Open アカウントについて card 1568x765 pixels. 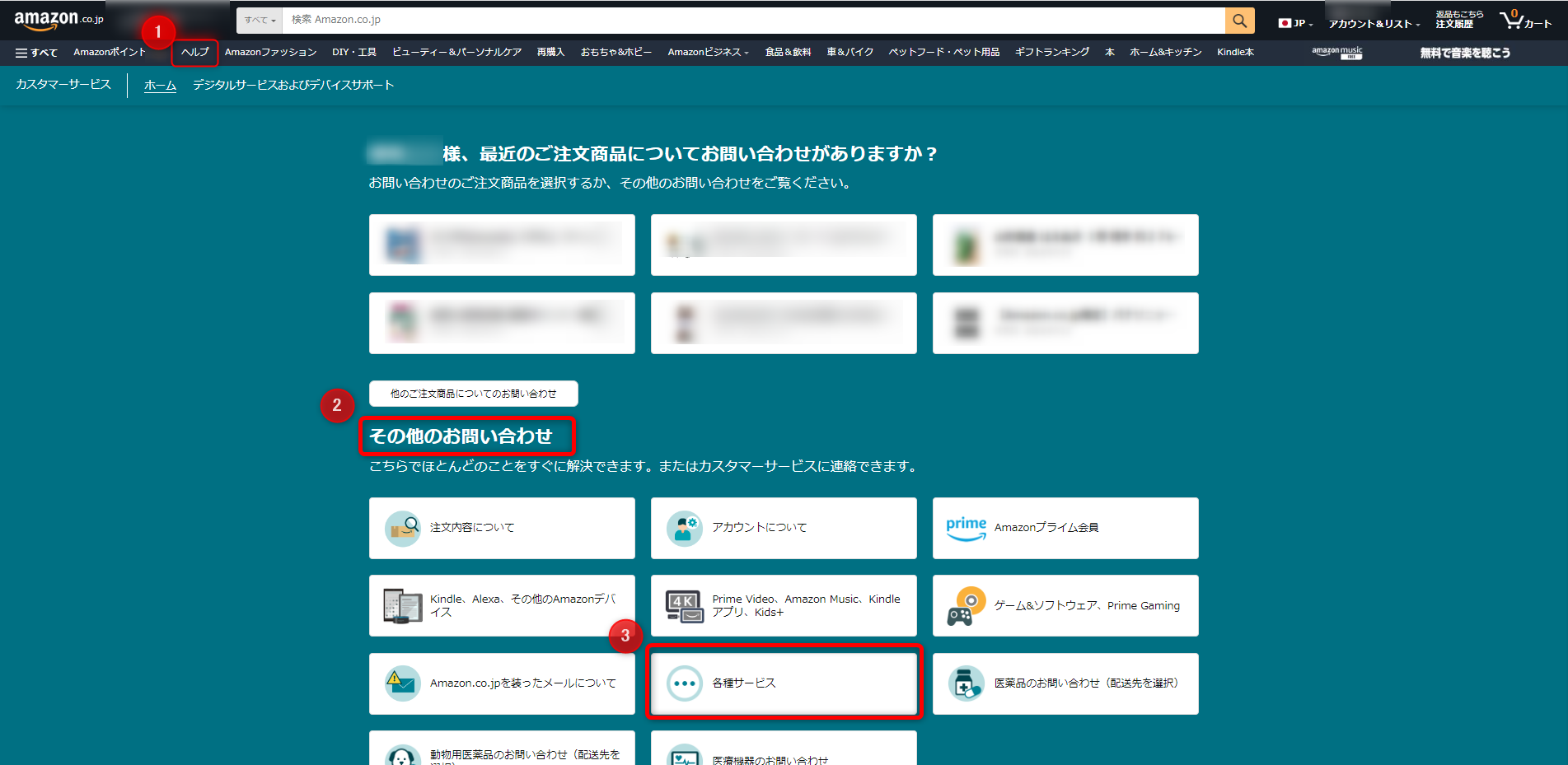point(784,528)
